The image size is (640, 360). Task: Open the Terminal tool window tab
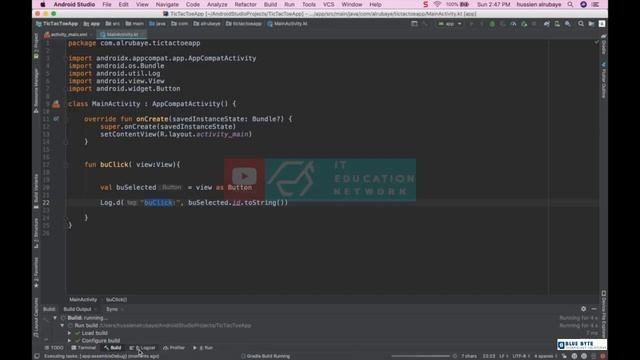84,348
